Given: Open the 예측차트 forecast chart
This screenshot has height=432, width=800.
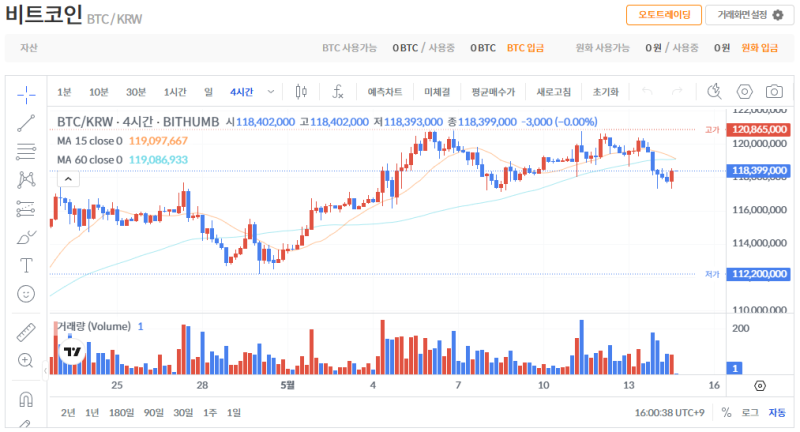Looking at the screenshot, I should click(x=385, y=92).
